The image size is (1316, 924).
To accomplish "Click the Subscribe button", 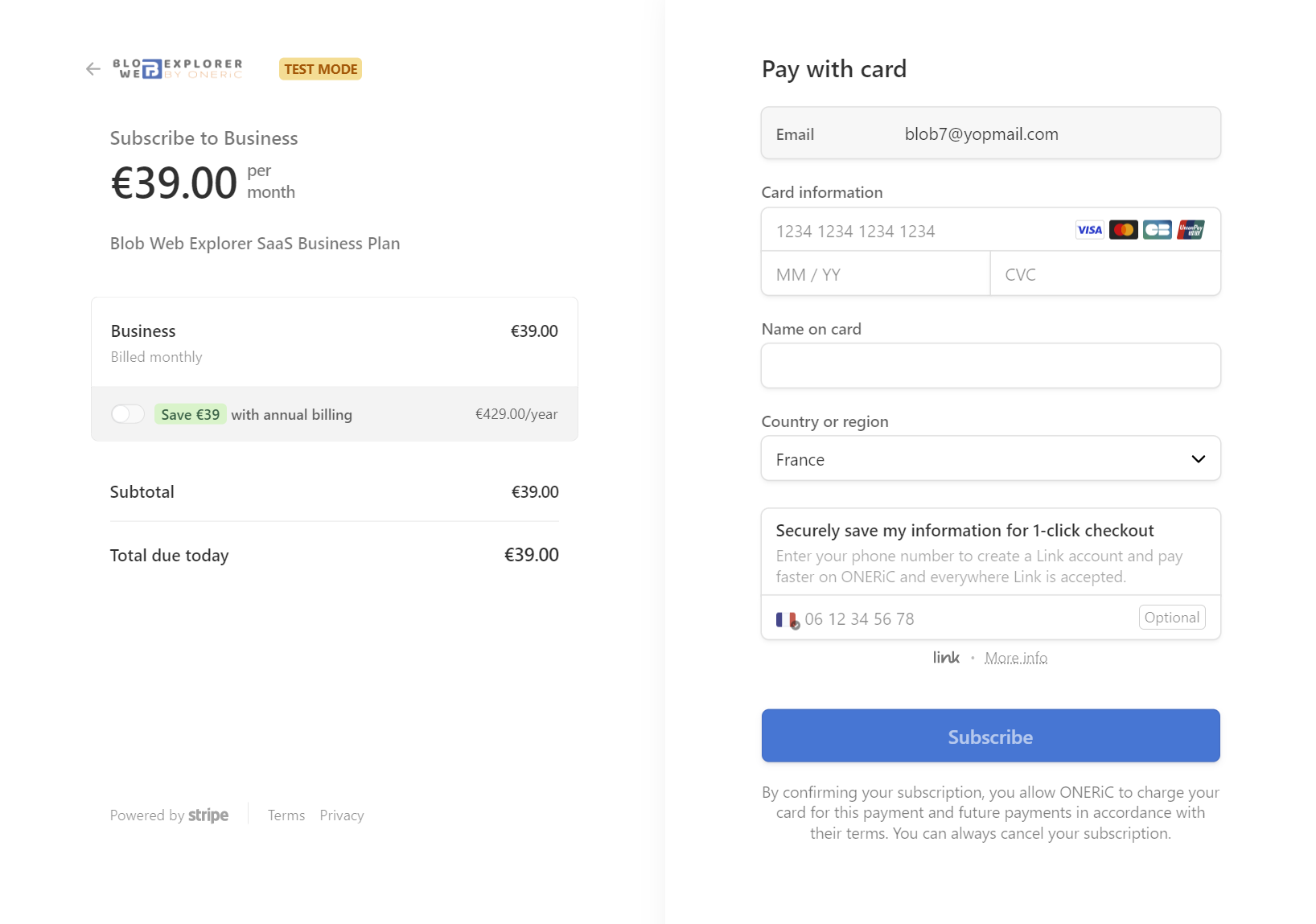I will (991, 736).
